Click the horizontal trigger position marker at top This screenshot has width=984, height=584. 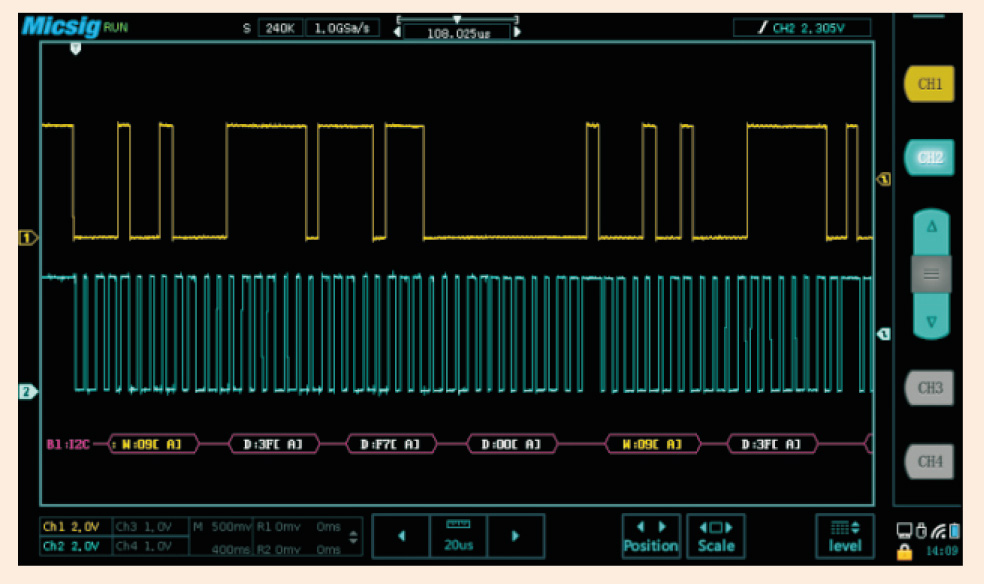75,49
